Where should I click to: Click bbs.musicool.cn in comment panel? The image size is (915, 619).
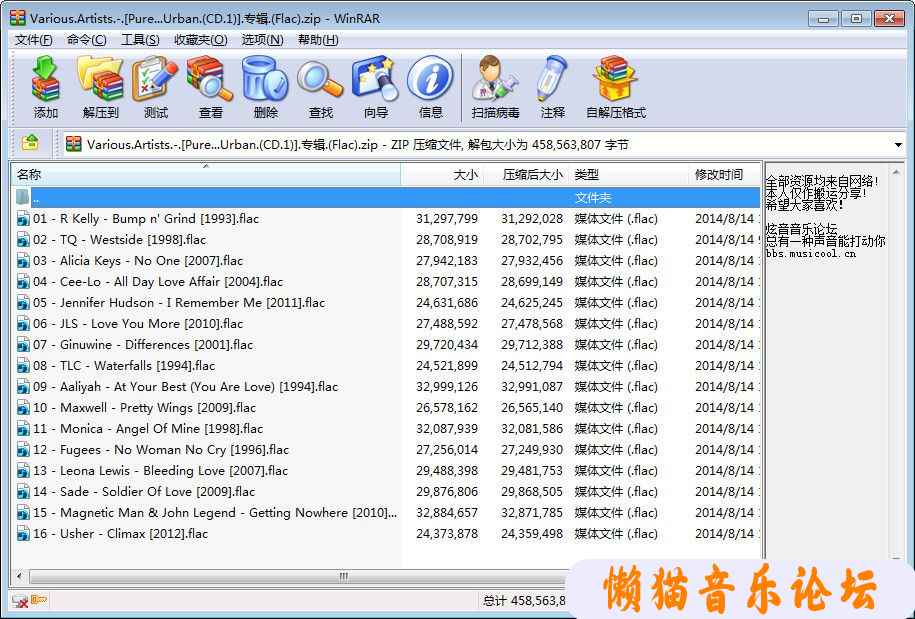[x=811, y=254]
